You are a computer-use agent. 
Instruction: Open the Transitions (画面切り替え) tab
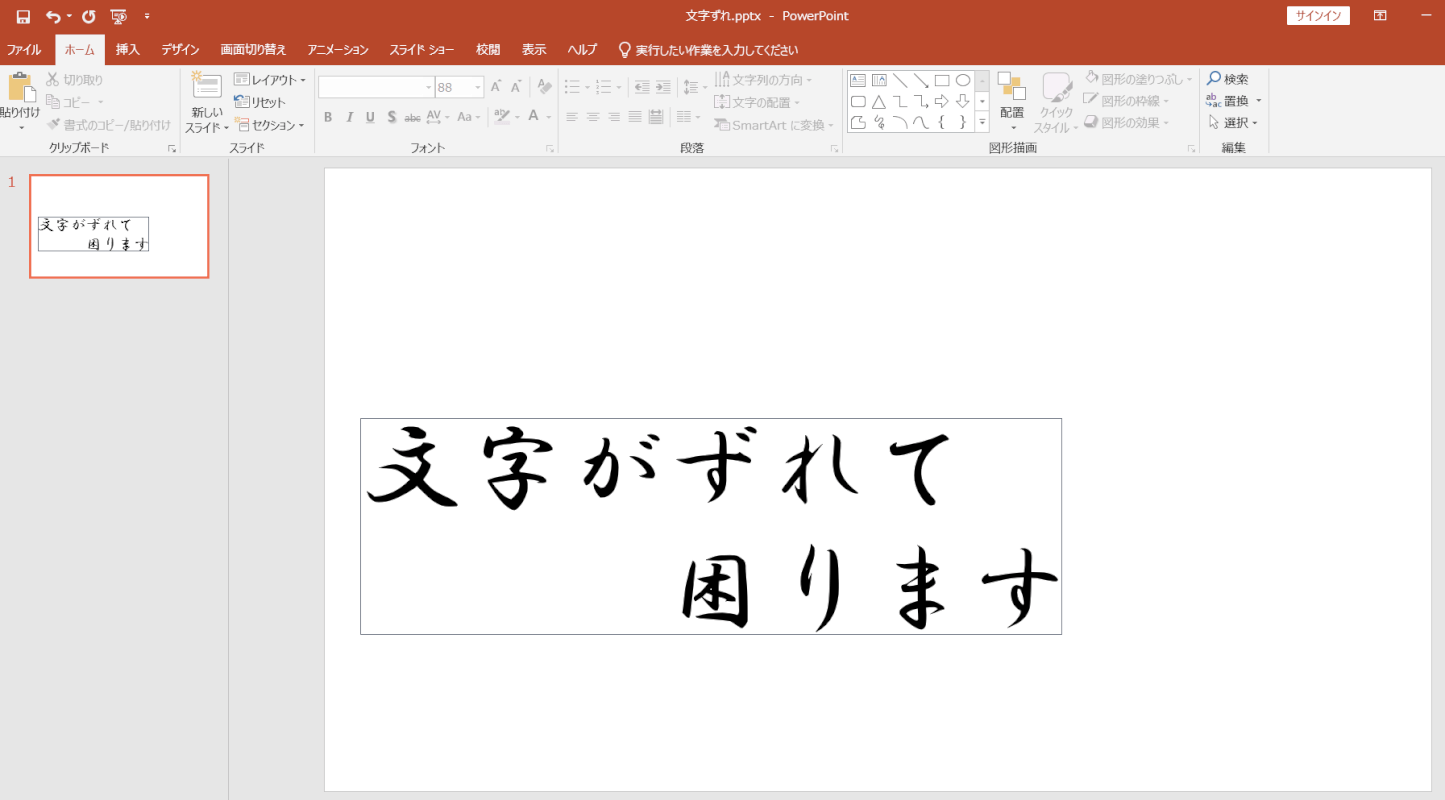pyautogui.click(x=254, y=50)
